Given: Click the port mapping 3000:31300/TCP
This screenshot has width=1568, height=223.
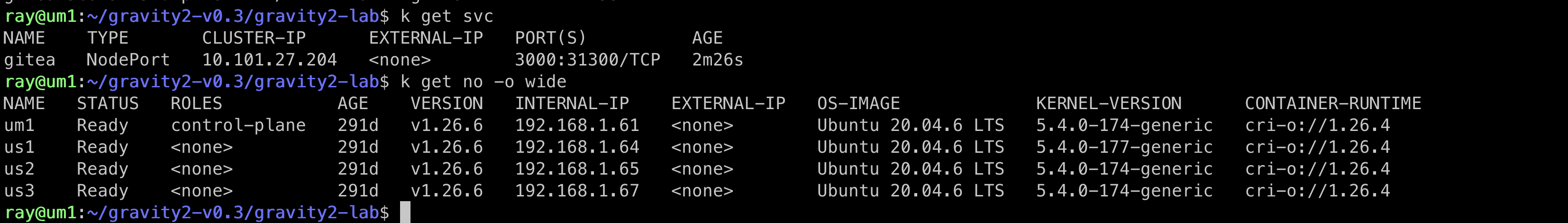Looking at the screenshot, I should point(587,60).
